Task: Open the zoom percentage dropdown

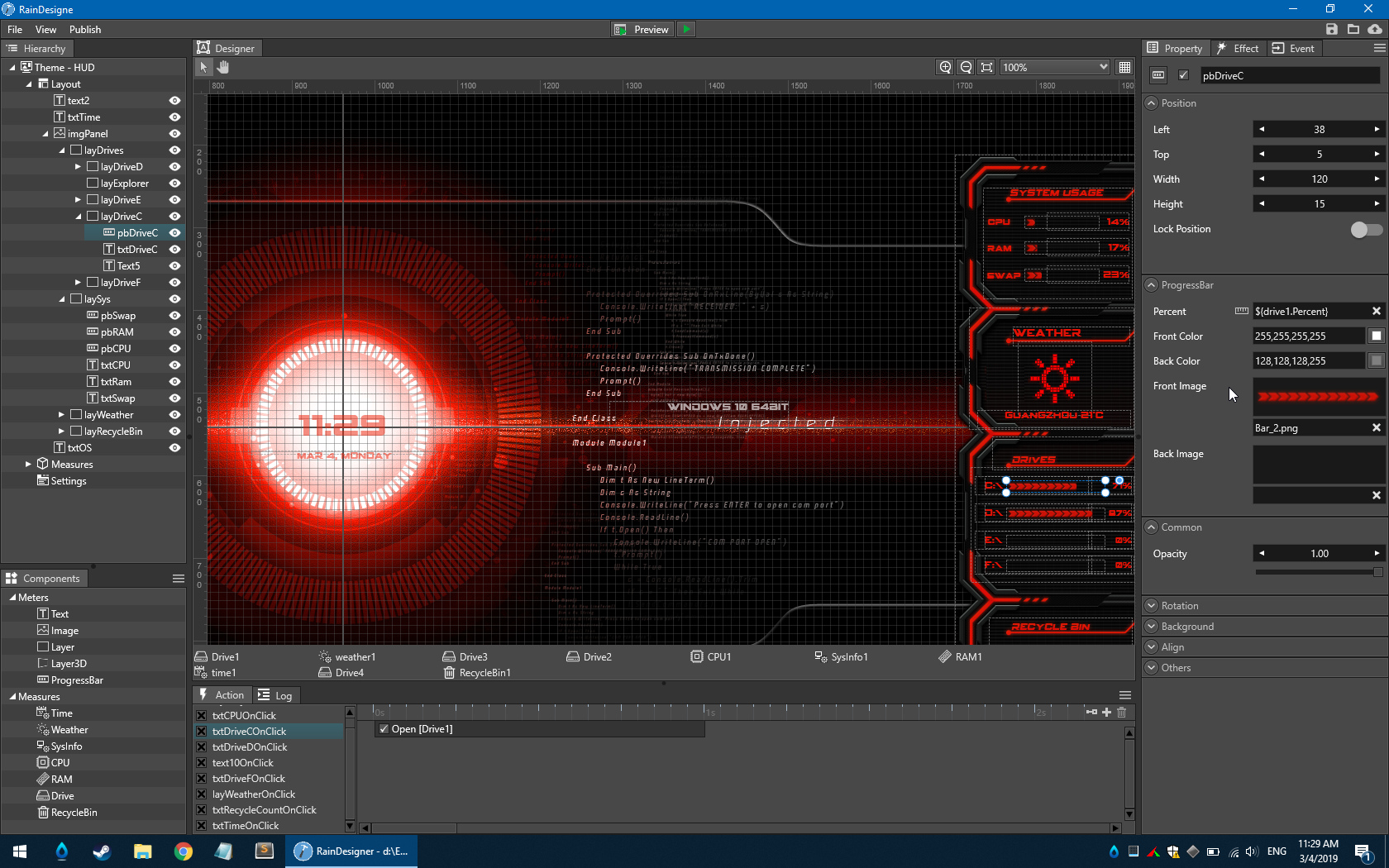Action: (x=1103, y=67)
